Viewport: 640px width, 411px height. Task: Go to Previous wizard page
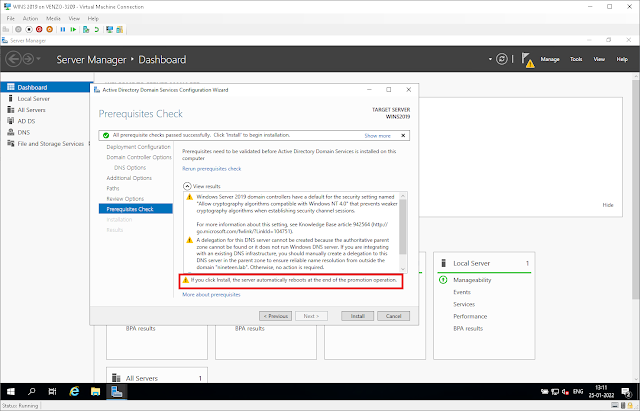tap(276, 316)
